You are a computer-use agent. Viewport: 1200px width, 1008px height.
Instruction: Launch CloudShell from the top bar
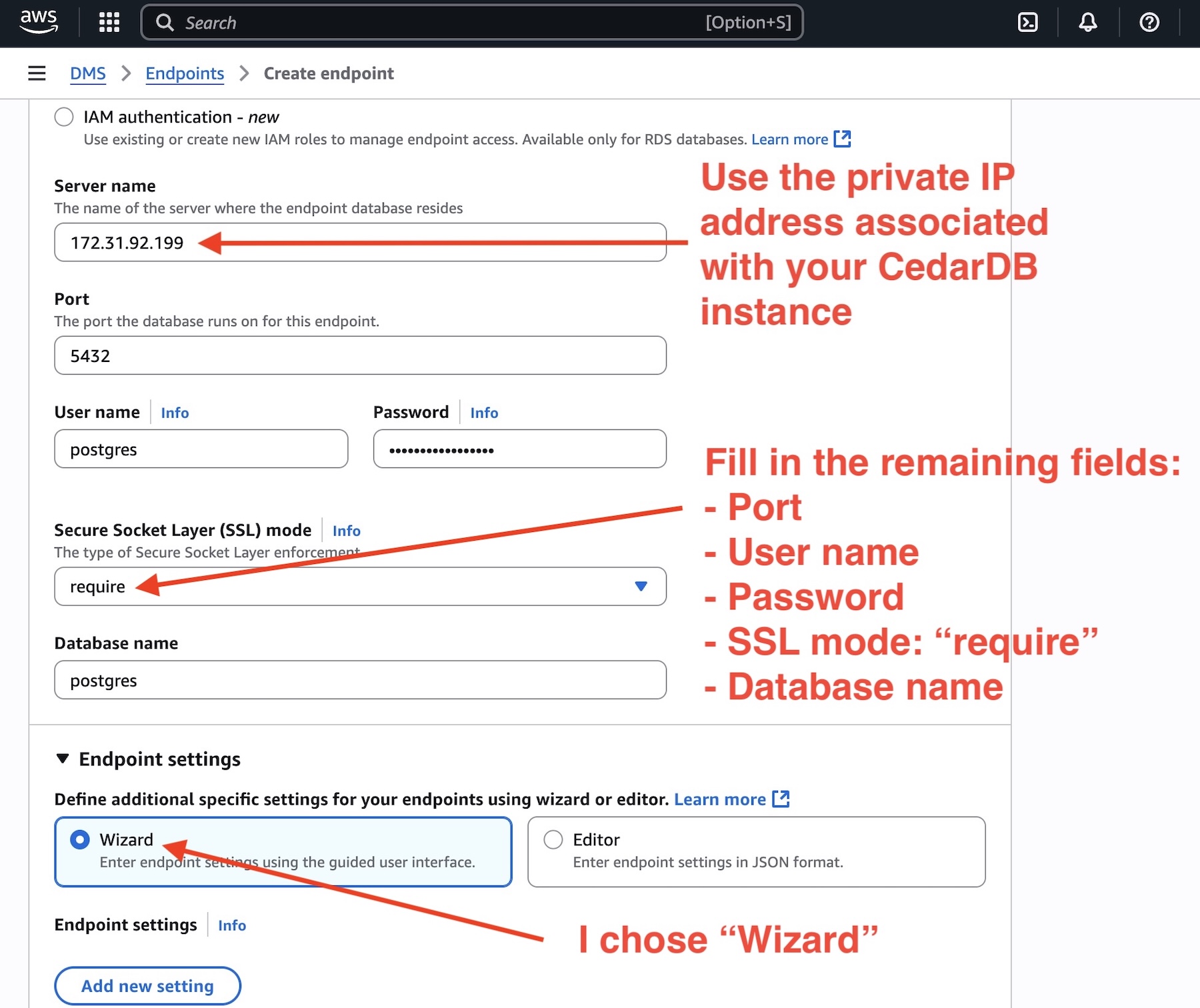point(1027,23)
